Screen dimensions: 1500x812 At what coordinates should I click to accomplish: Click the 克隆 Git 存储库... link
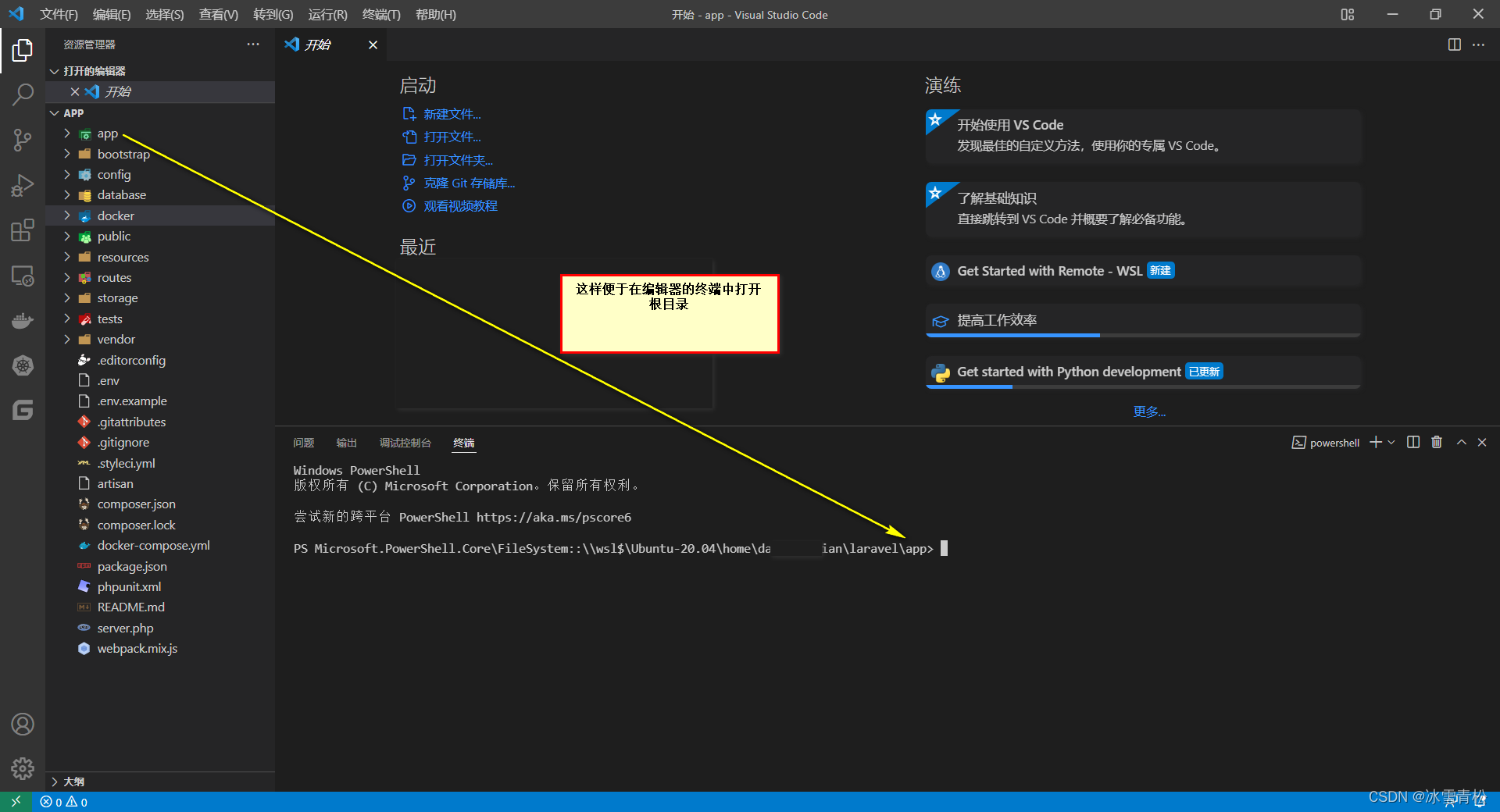tap(469, 183)
